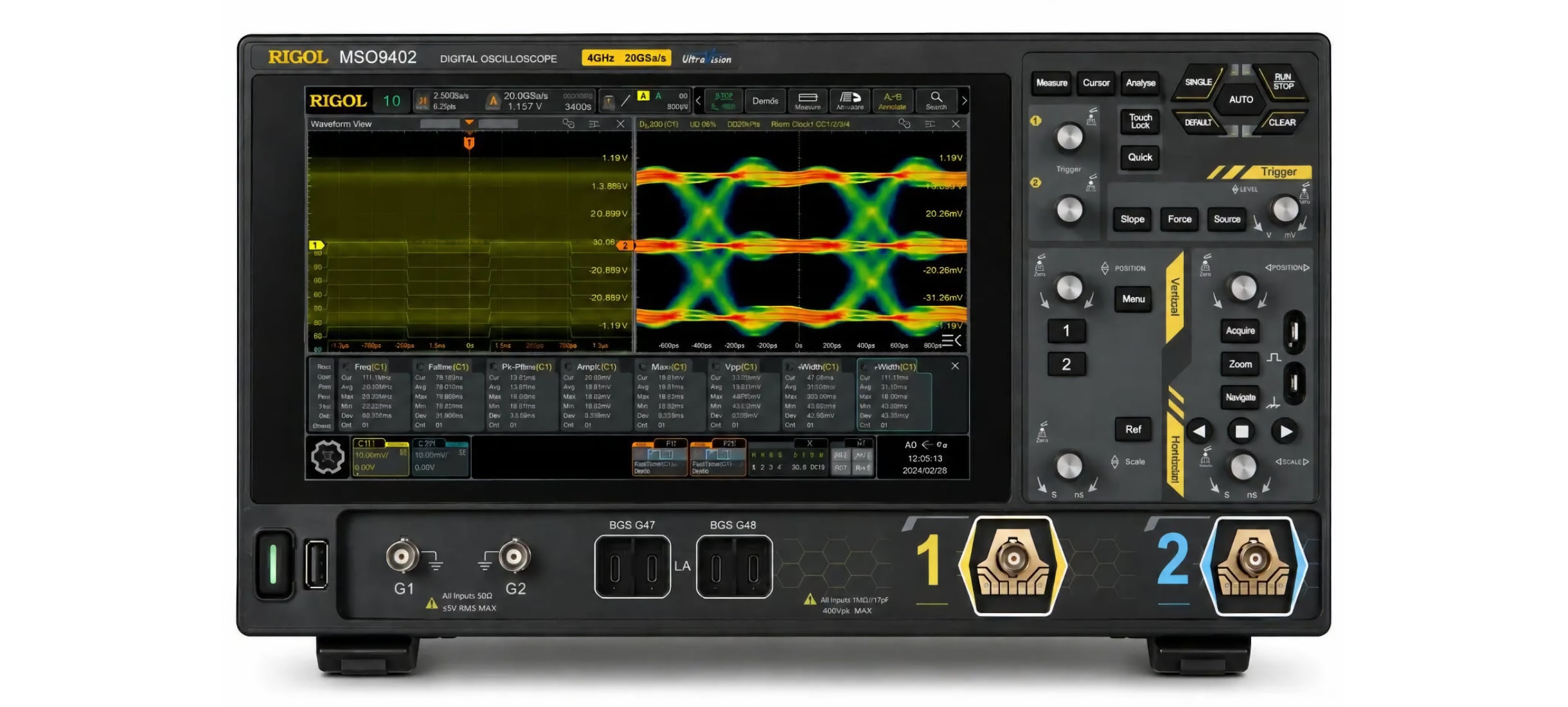
Task: Click the DEFAULT key
Action: point(1199,122)
